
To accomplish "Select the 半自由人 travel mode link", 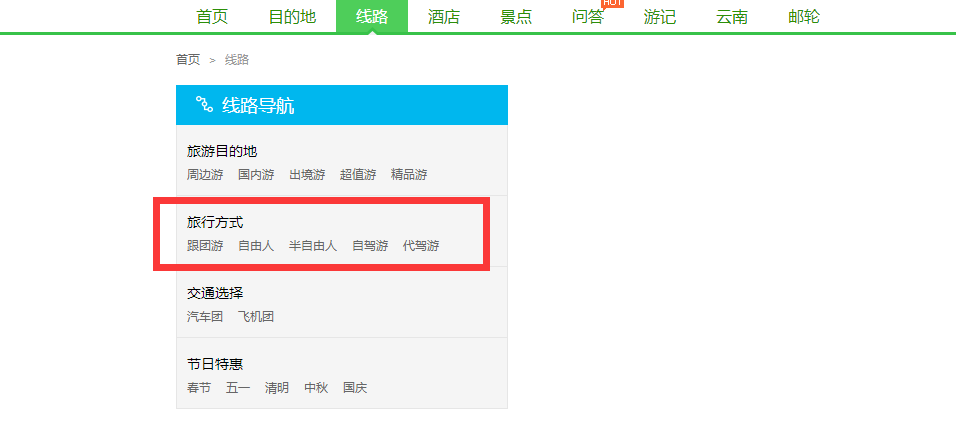I will [x=313, y=246].
